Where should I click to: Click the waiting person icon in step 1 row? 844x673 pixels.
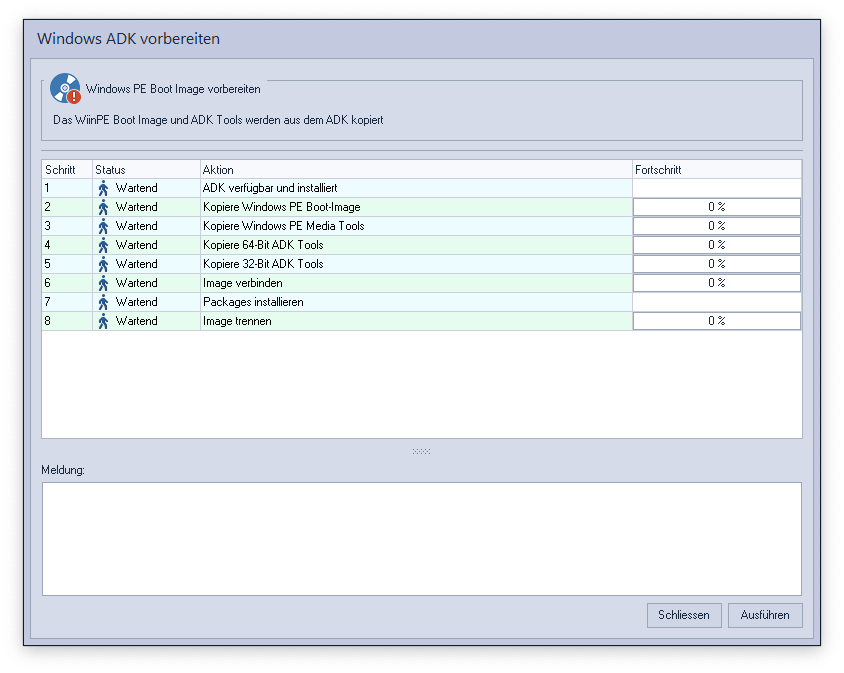click(103, 188)
